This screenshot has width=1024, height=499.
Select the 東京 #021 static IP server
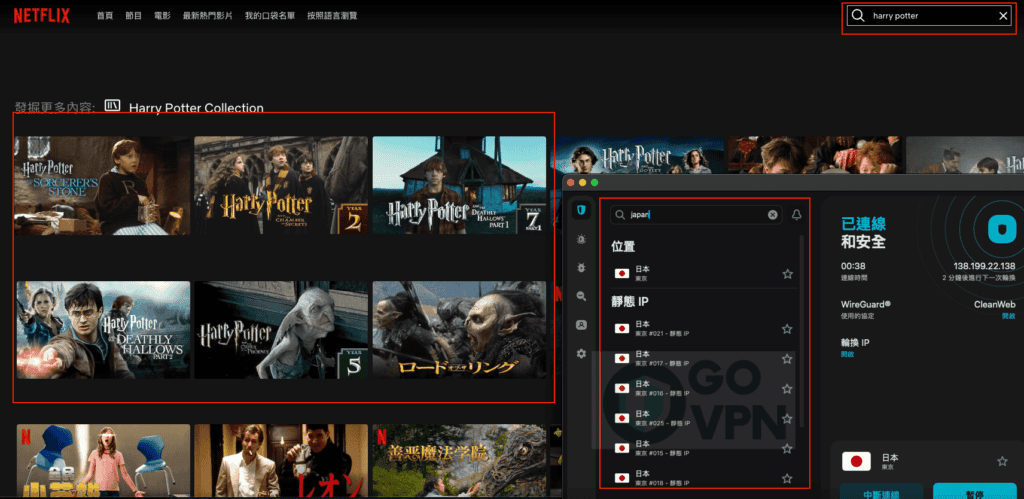tap(704, 329)
